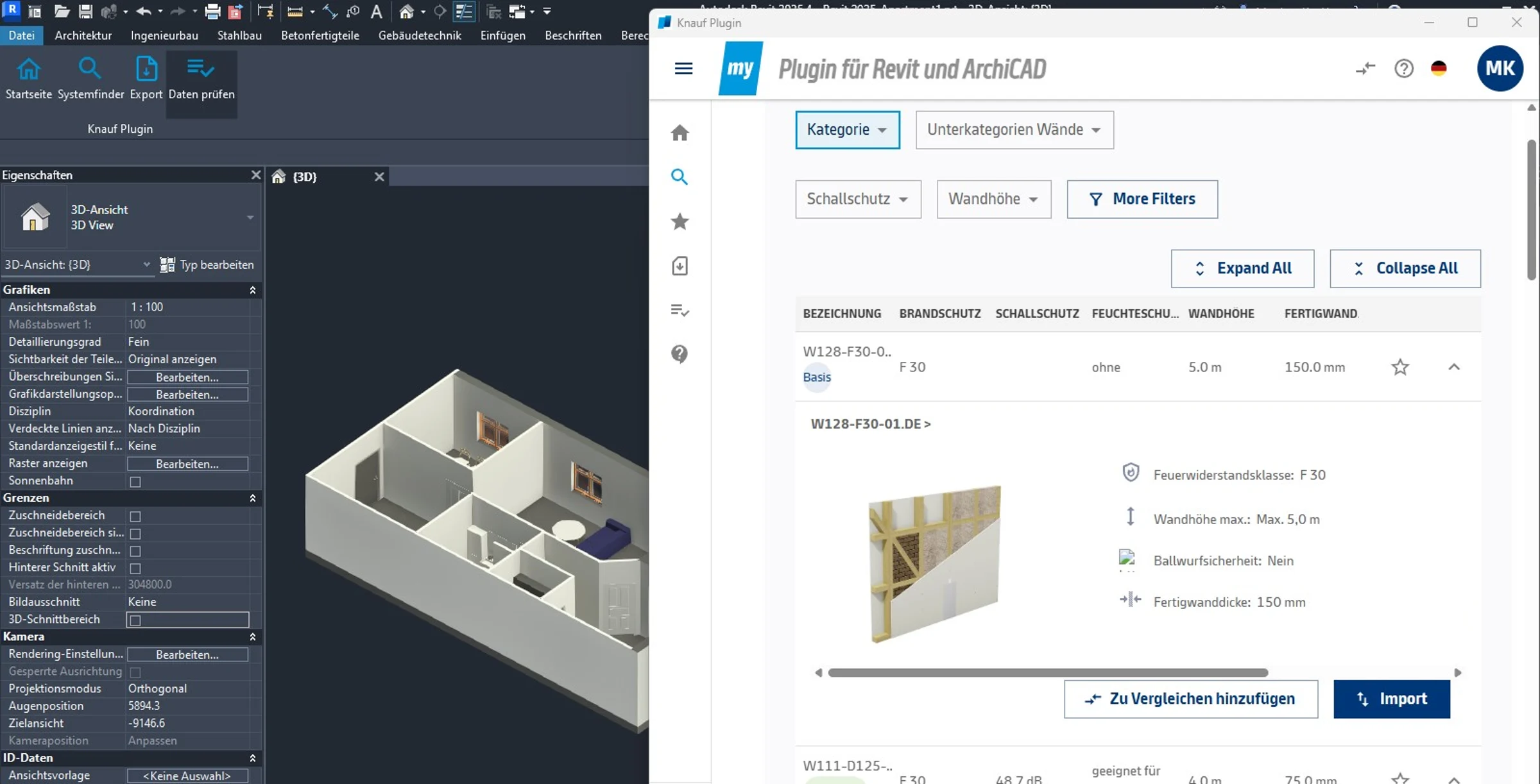The image size is (1540, 784).
Task: Click the Open file icon in Revit toolbar
Action: pos(62,11)
